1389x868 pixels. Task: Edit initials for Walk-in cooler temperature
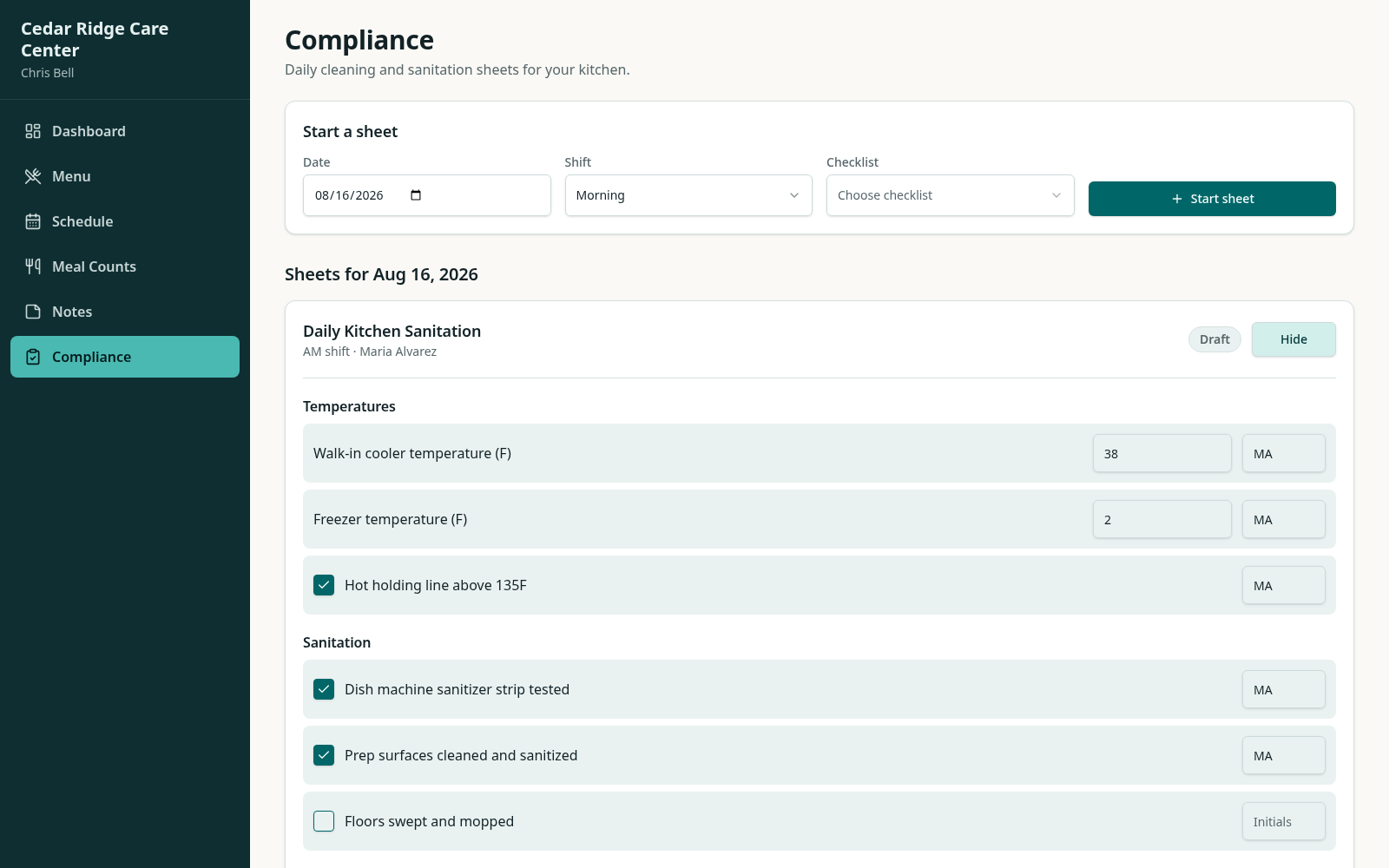coord(1283,453)
